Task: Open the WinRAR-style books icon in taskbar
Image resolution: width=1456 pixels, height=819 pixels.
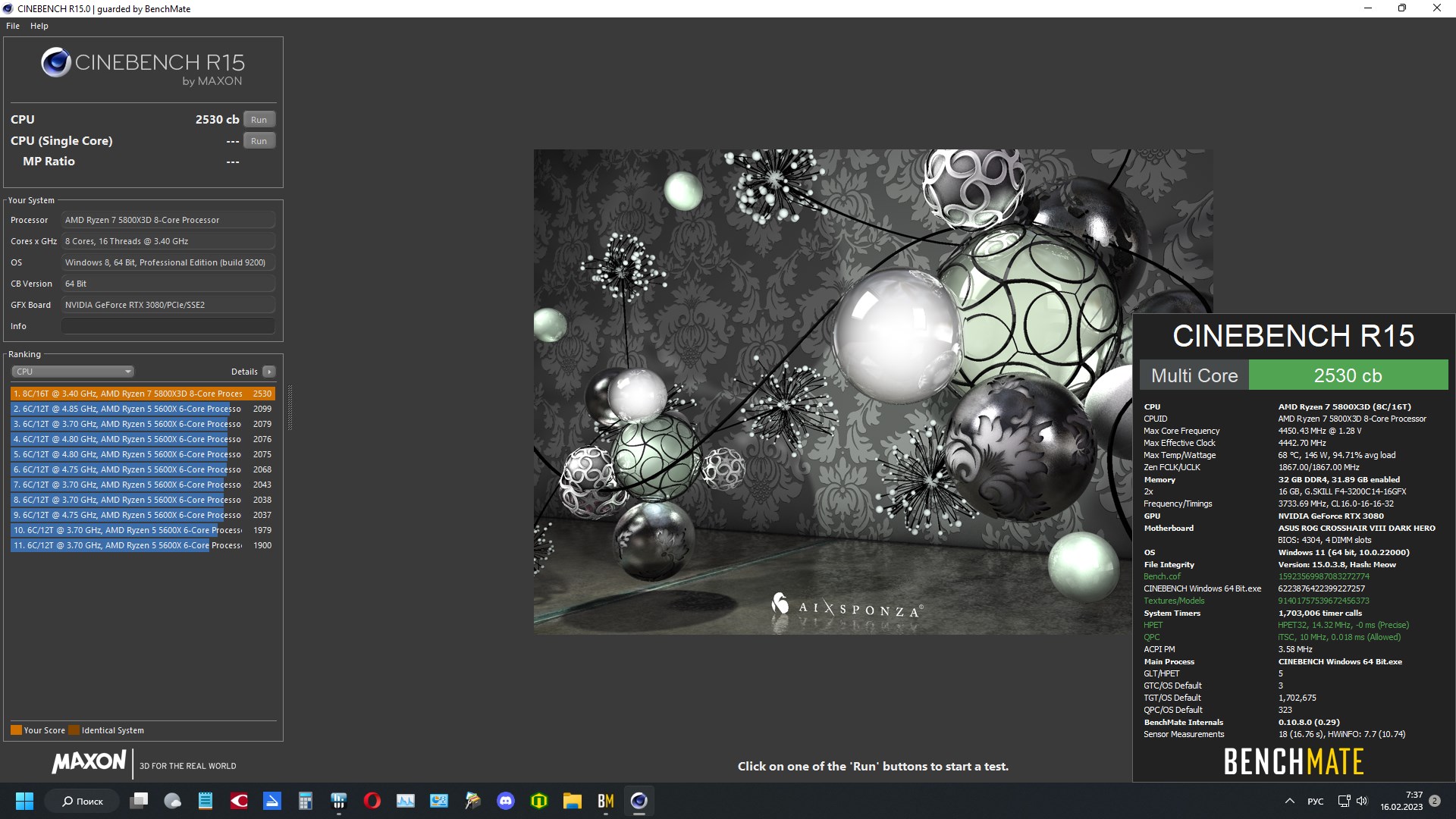Action: [x=472, y=801]
